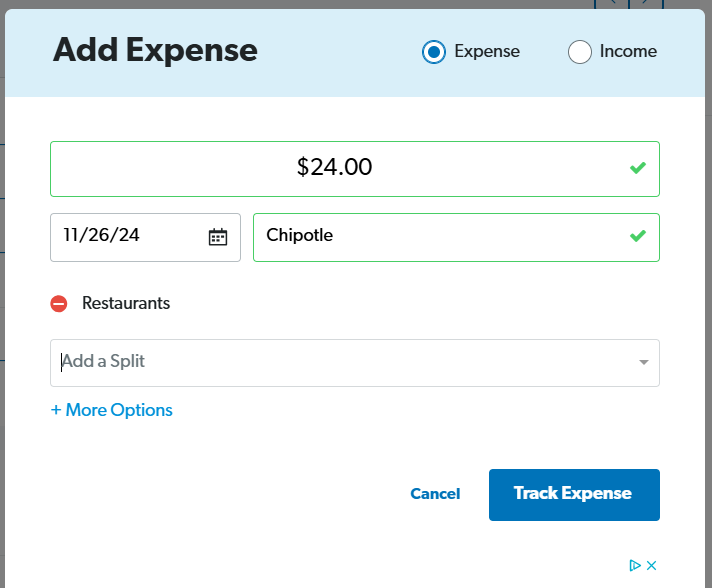Edit the Chipotle merchant field
The height and width of the screenshot is (588, 712).
[456, 237]
